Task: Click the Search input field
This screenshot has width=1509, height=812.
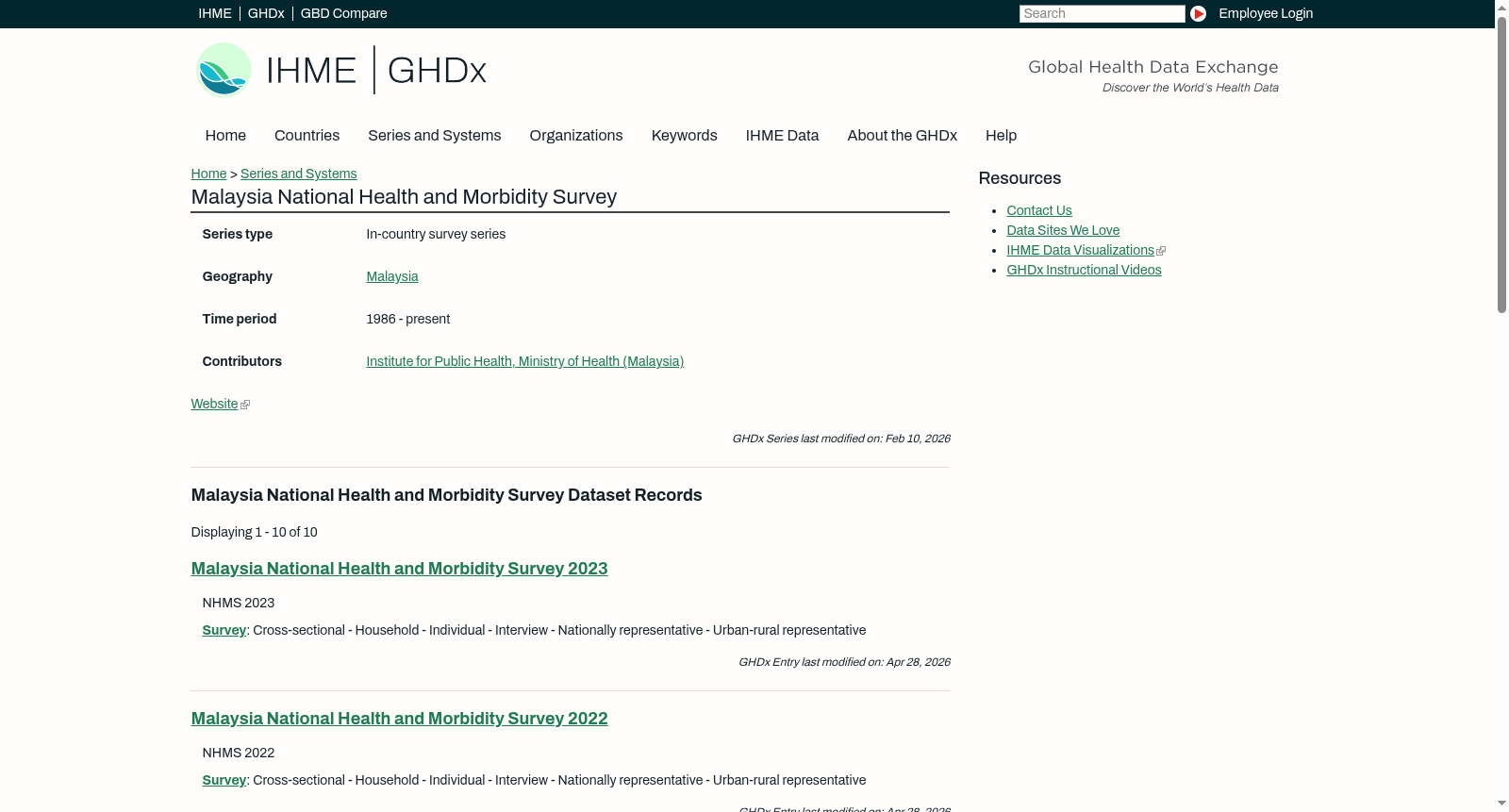Action: 1102,13
